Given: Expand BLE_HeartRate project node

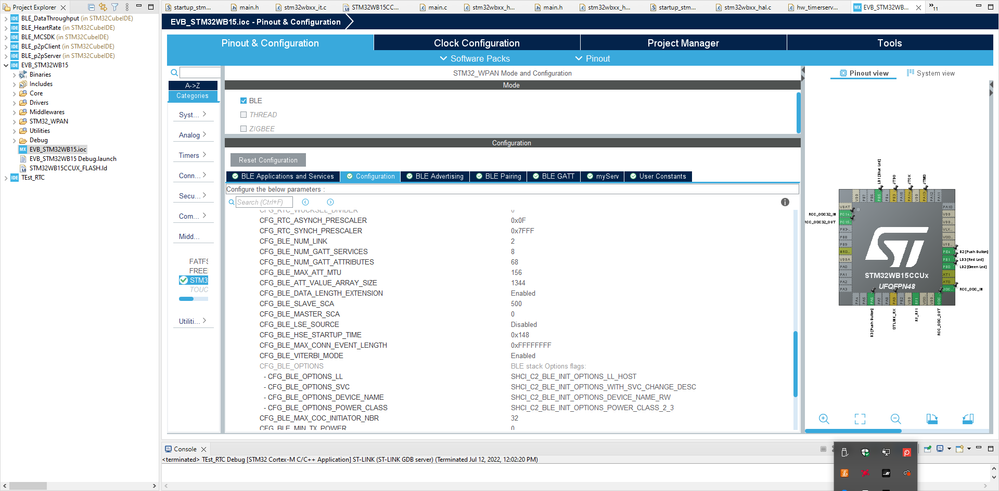Looking at the screenshot, I should point(6,28).
